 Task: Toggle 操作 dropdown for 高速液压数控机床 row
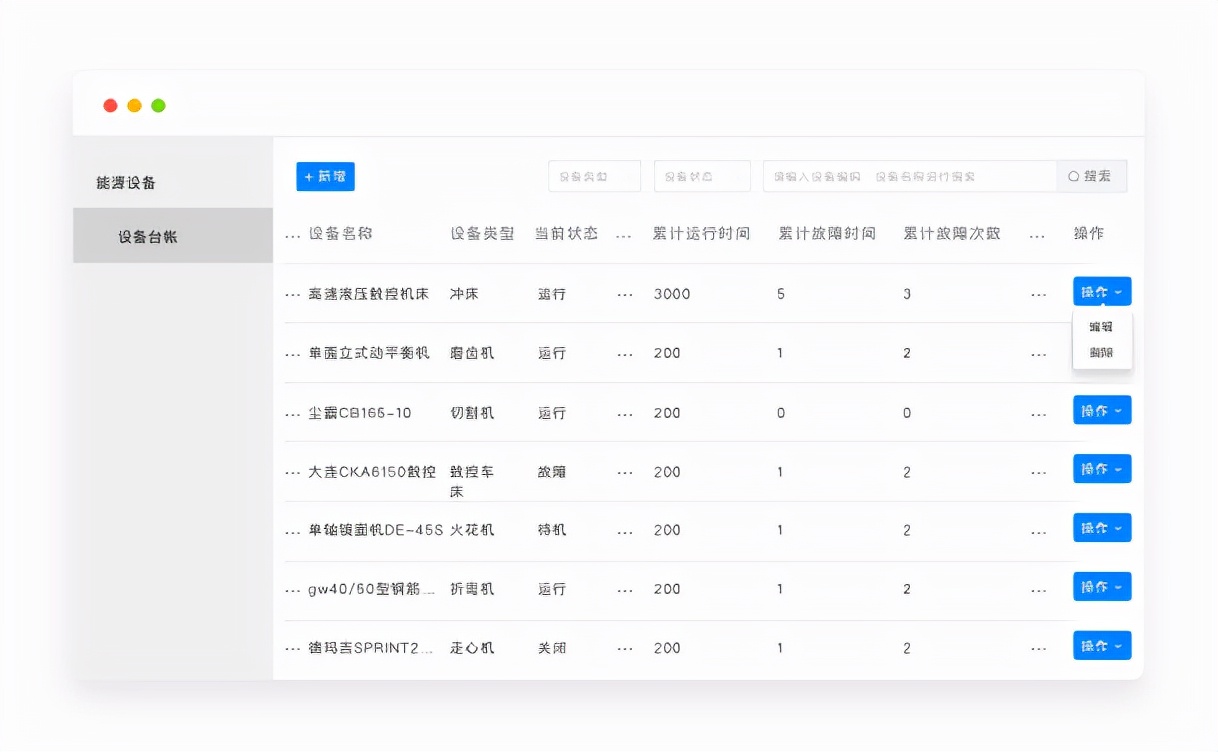1102,292
